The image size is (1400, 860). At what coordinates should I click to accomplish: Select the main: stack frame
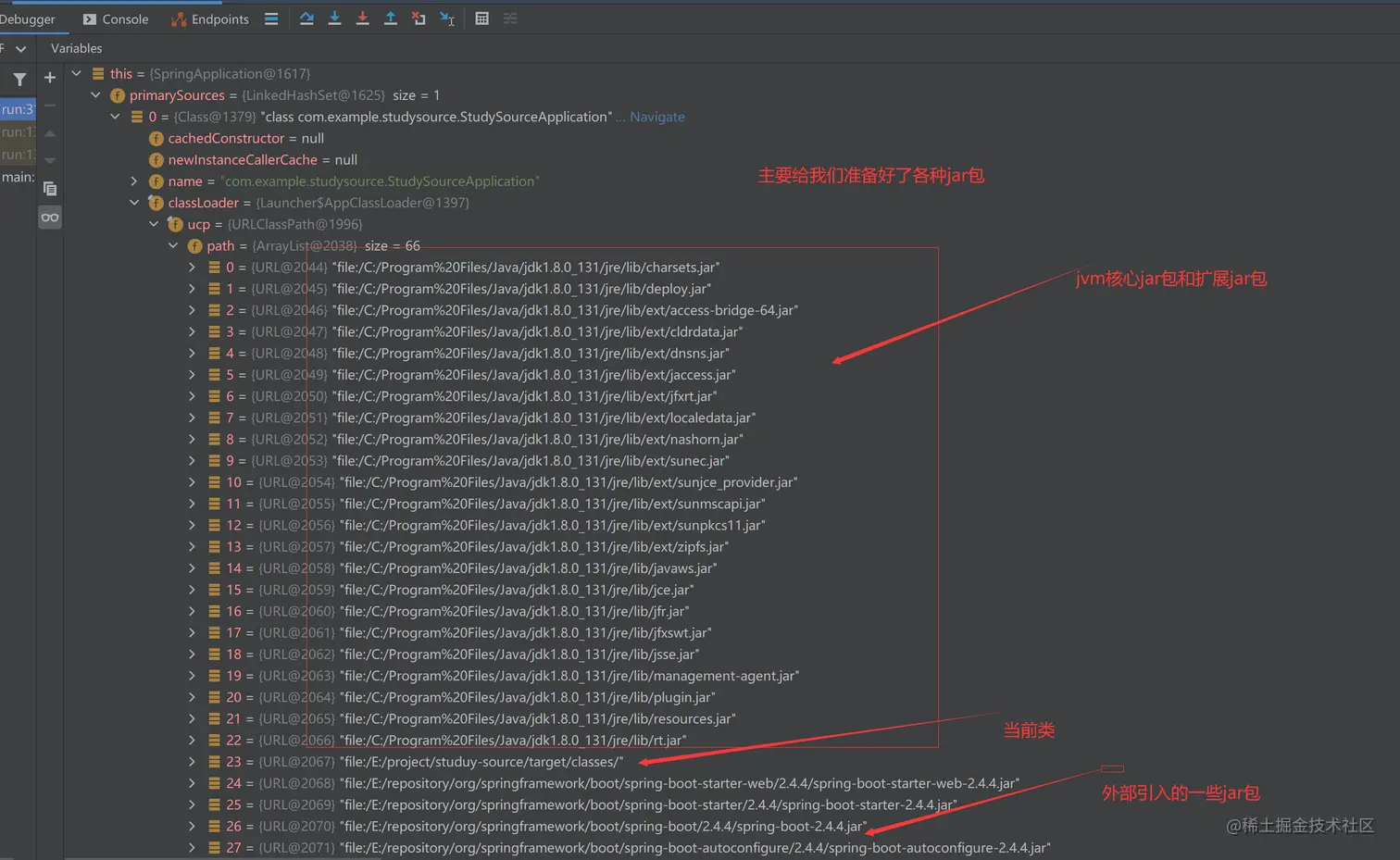coord(18,177)
